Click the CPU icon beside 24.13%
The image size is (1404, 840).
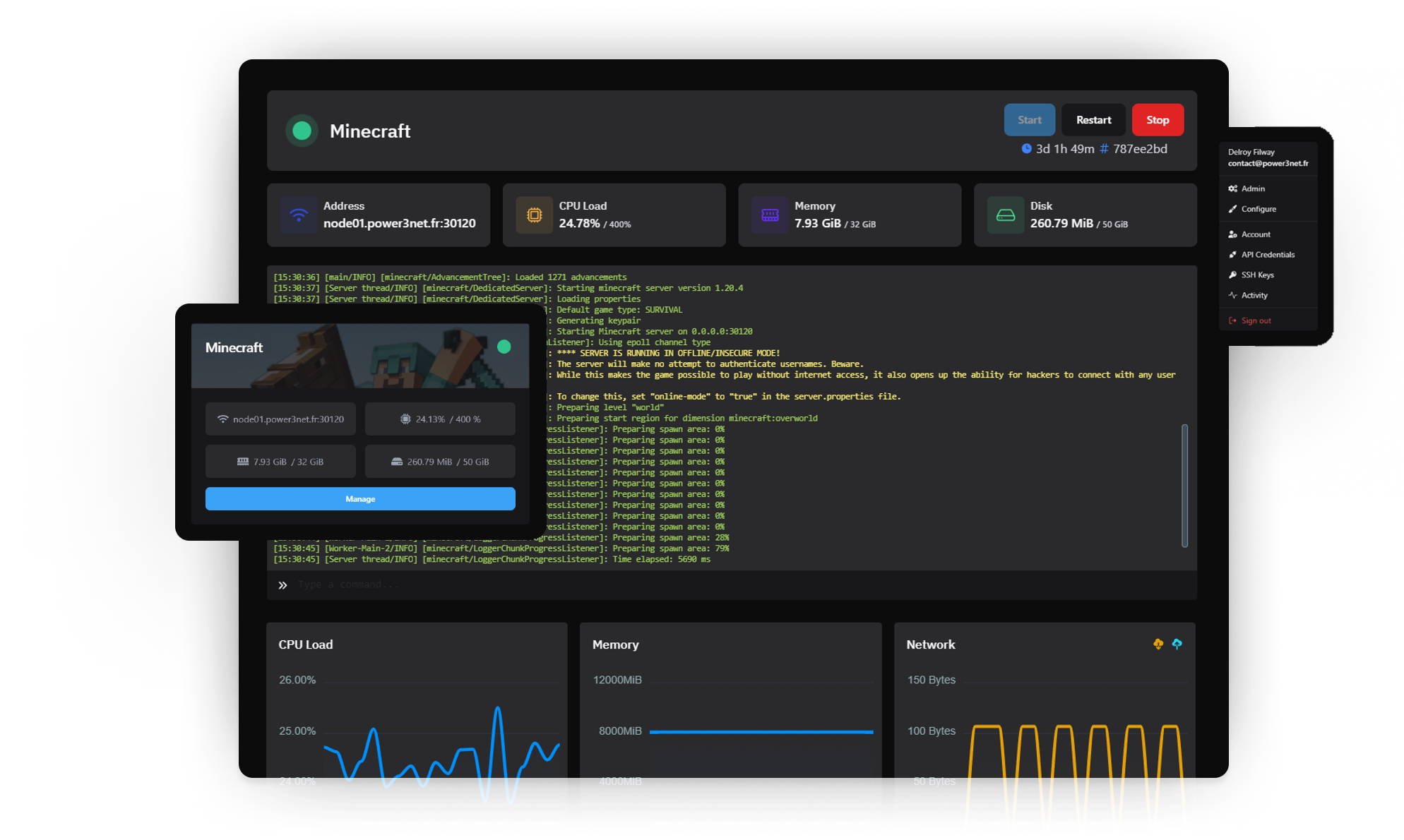click(x=405, y=419)
